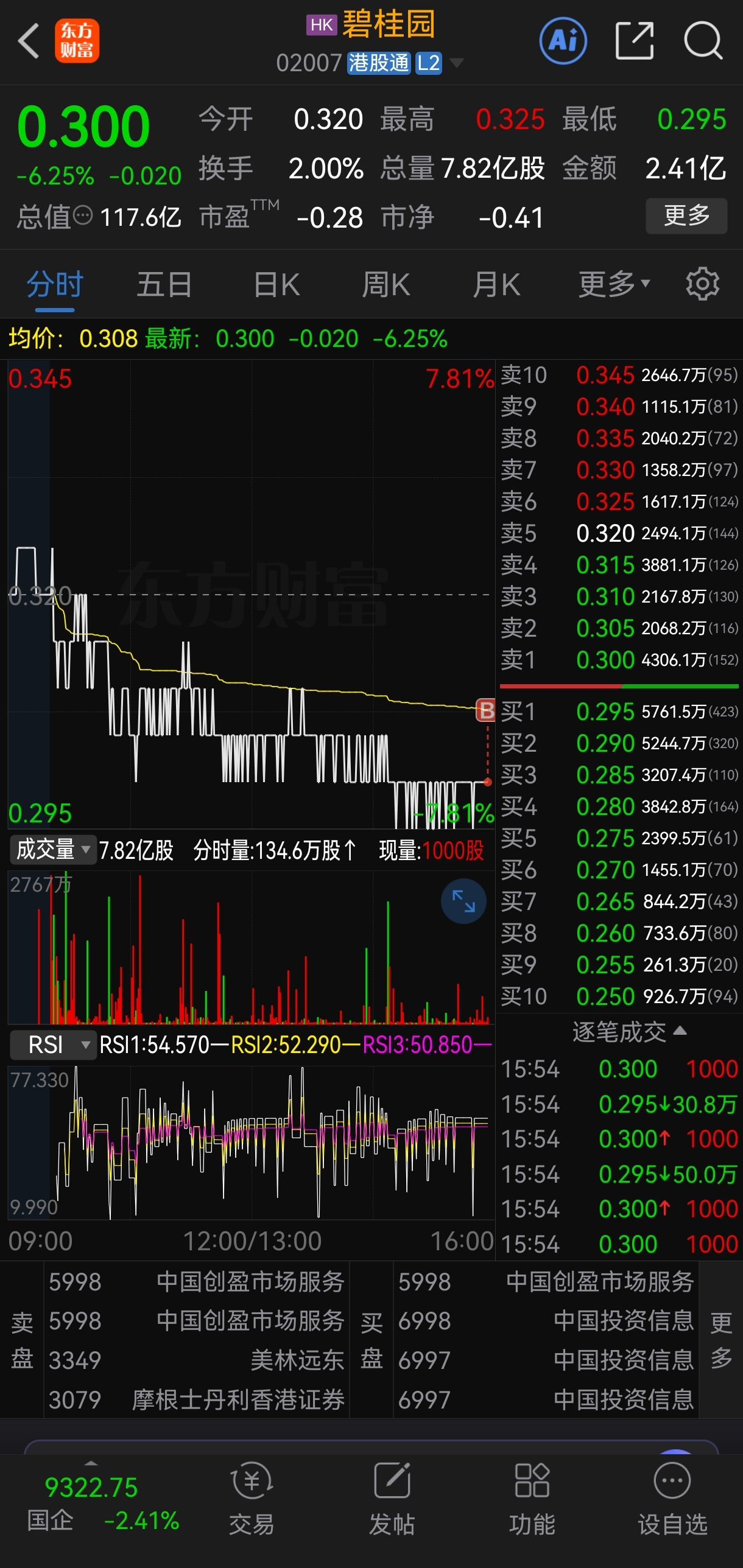Screen dimensions: 743x1568
Task: Open the Ai assistant icon
Action: (563, 41)
